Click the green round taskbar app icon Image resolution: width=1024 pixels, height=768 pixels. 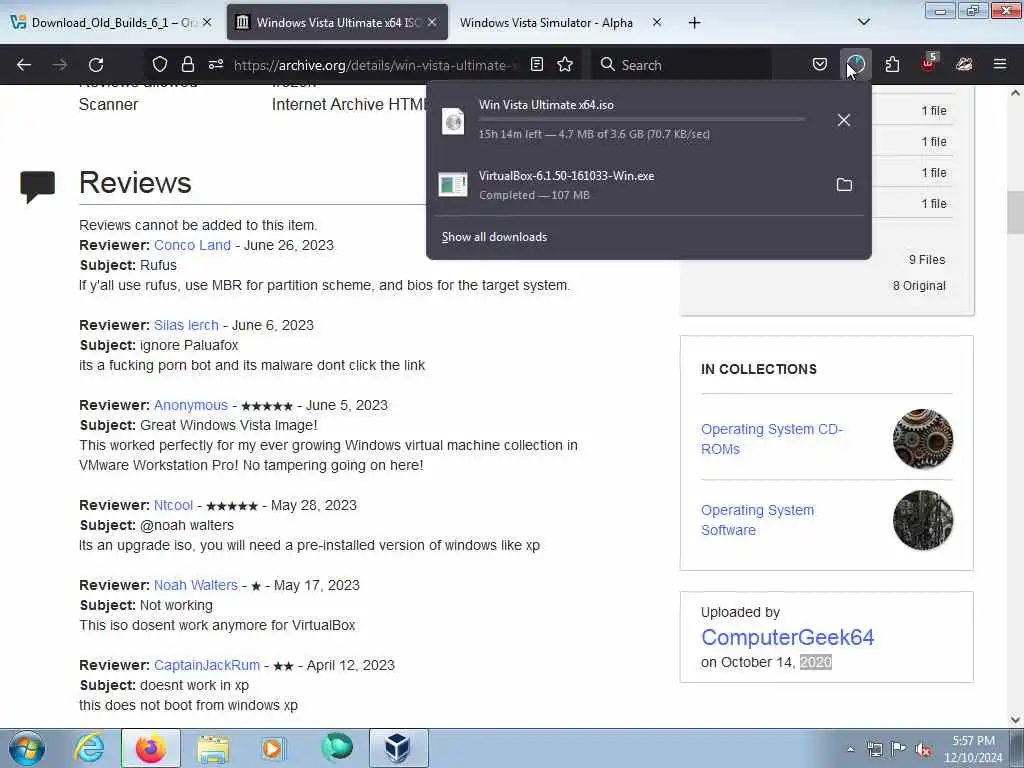337,747
